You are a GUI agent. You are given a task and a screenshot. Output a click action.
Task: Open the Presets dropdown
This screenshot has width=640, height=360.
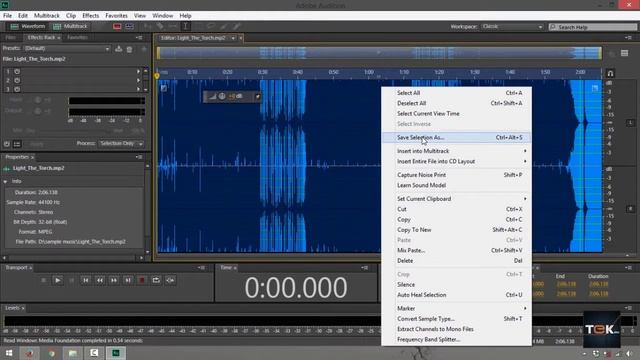click(67, 49)
